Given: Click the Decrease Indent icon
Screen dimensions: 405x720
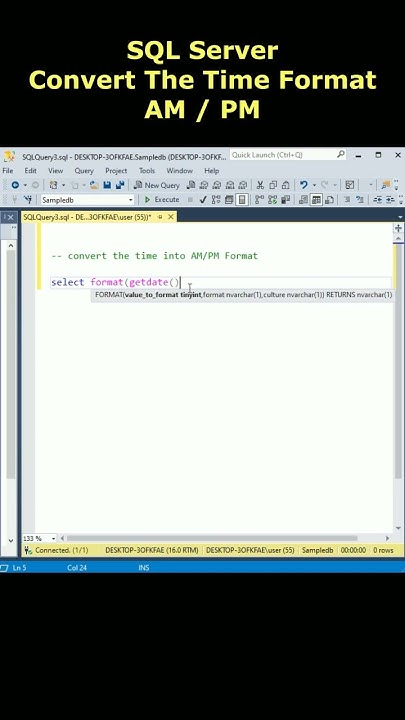Looking at the screenshot, I should click(x=377, y=199).
